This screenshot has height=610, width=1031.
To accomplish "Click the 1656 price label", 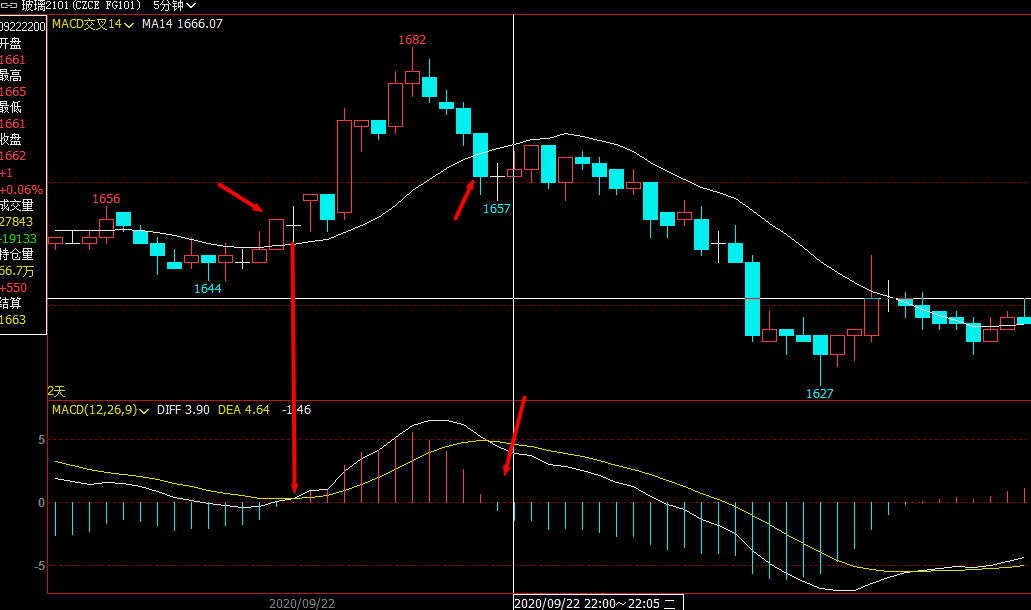I will (107, 199).
